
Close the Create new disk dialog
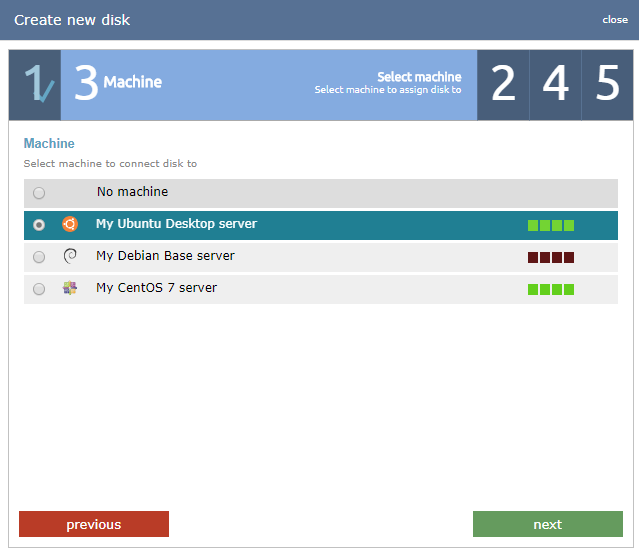[x=615, y=20]
